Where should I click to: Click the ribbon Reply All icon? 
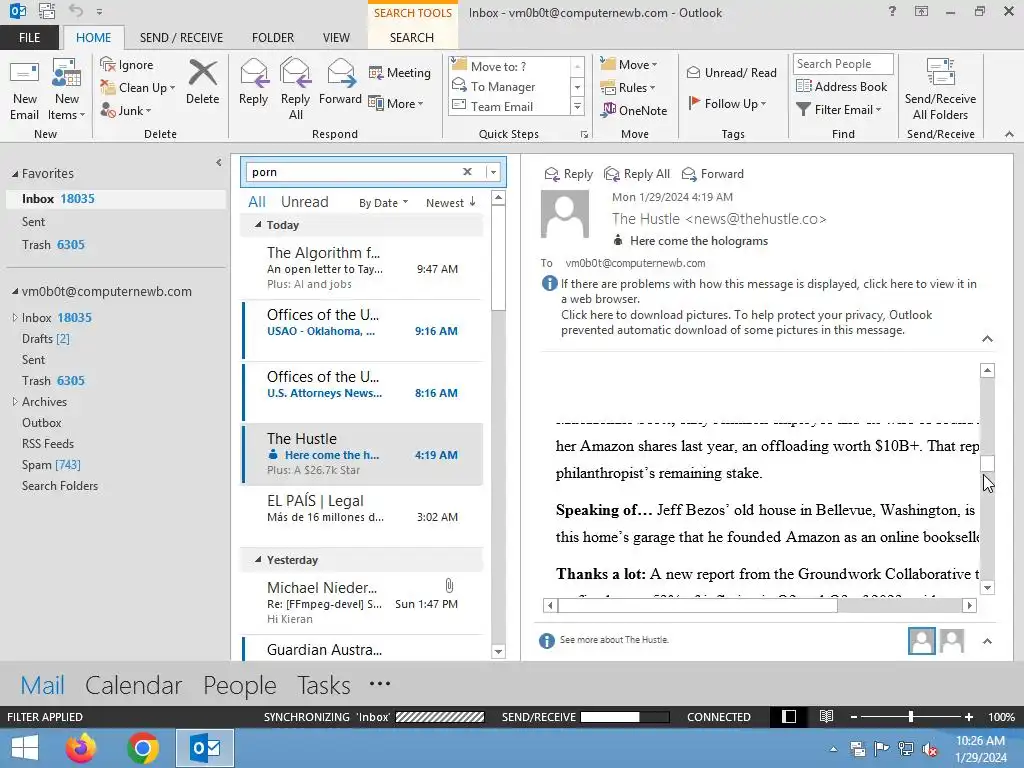(295, 89)
